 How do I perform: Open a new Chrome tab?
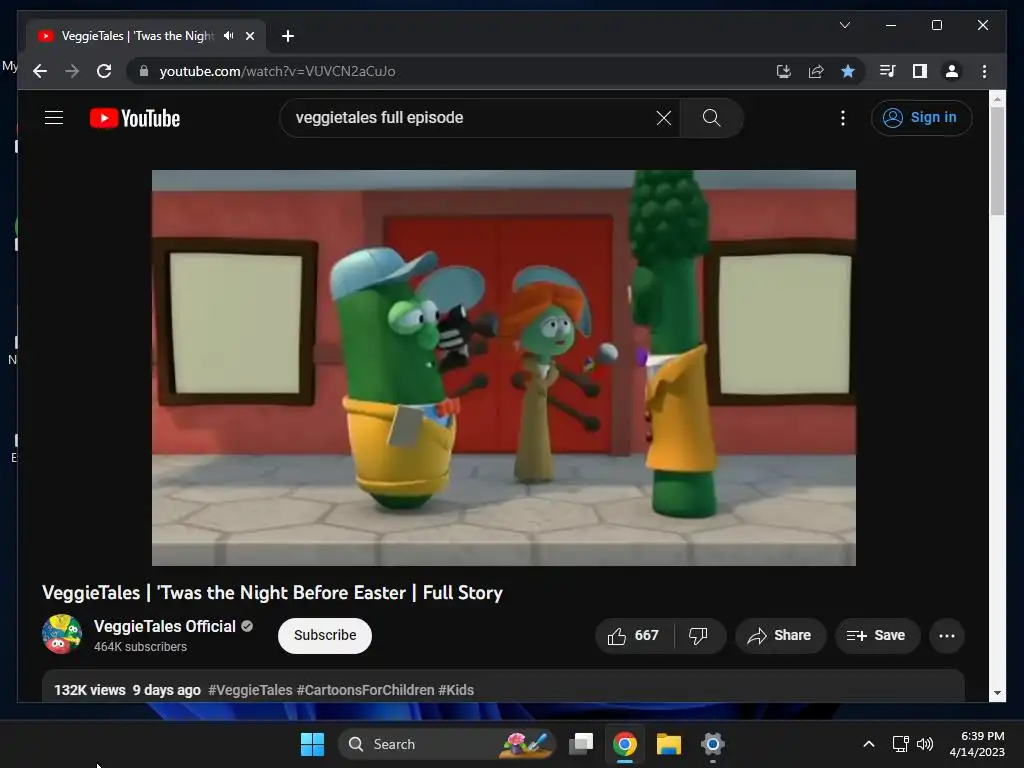tap(287, 36)
